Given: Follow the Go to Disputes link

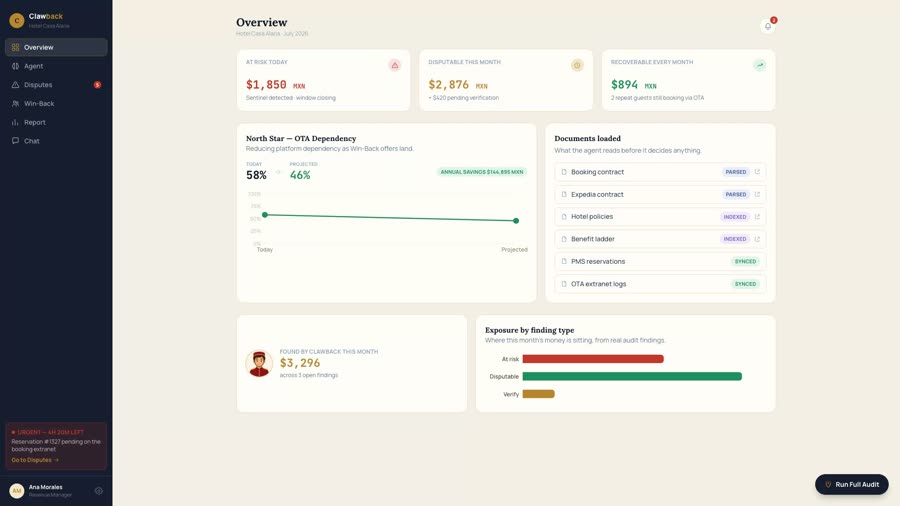Looking at the screenshot, I should coord(35,460).
